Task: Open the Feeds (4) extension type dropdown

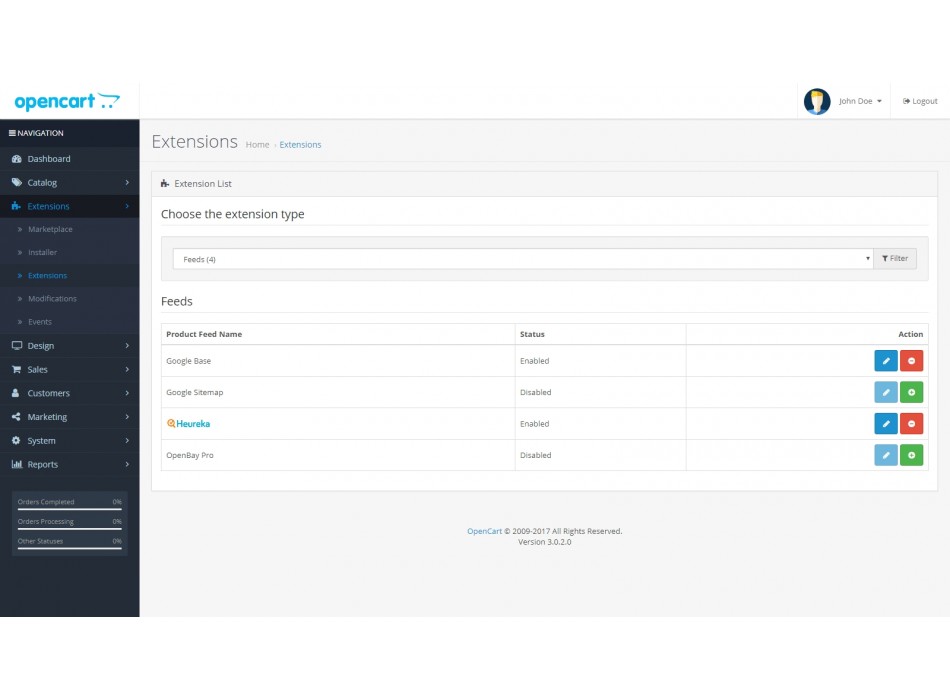Action: 523,259
